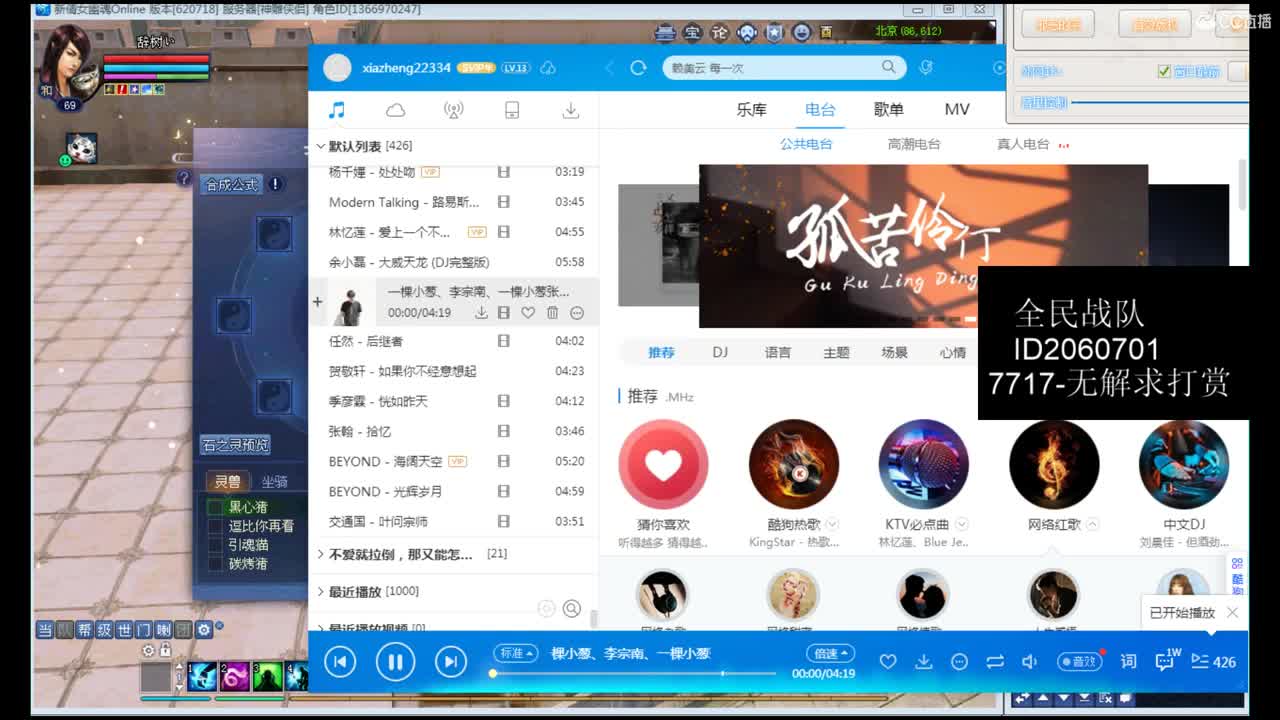1280x720 pixels.
Task: Expand the 不爱就拉倒 playlist group
Action: [320, 554]
